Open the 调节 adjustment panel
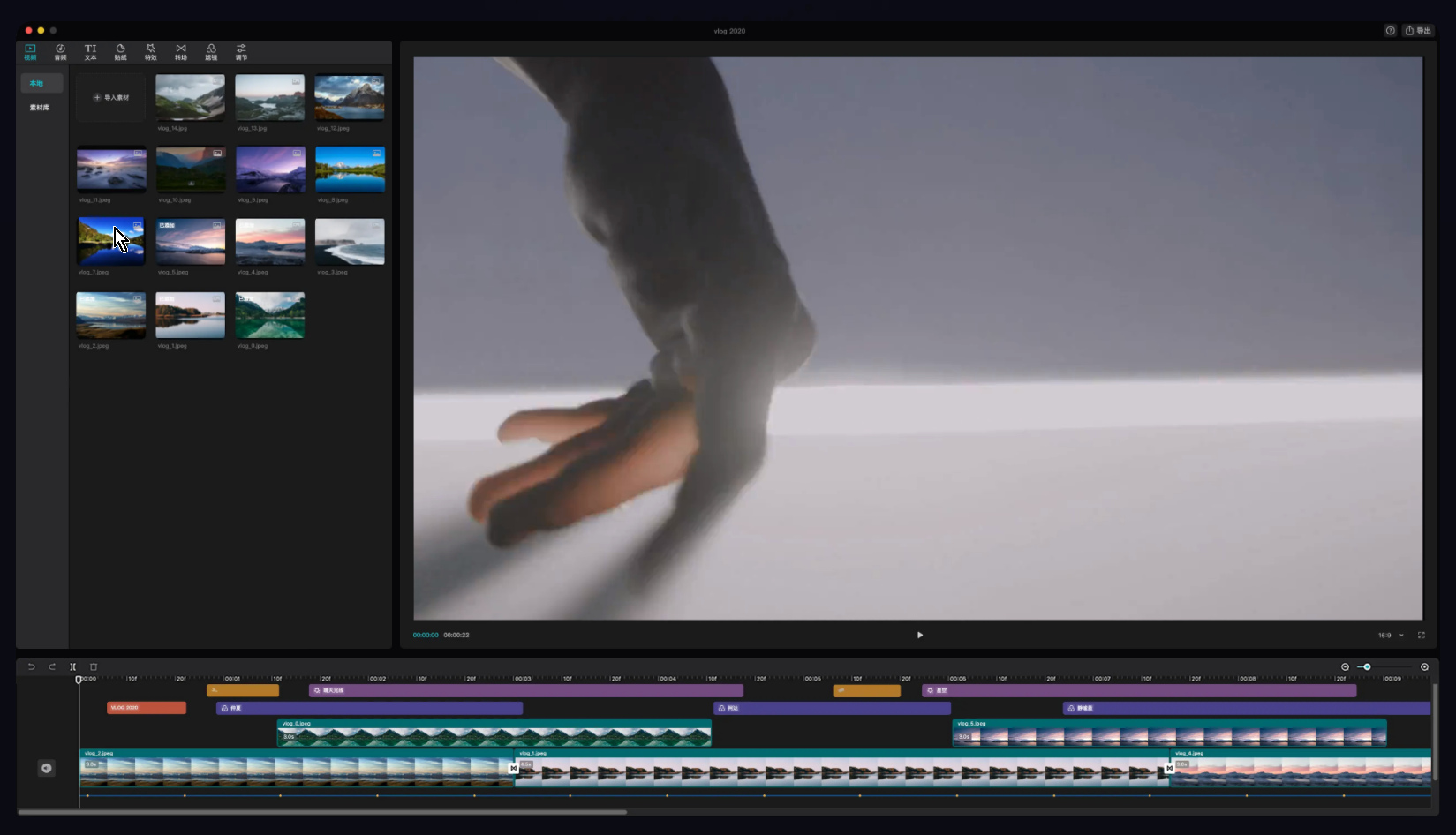The width and height of the screenshot is (1456, 835). tap(241, 52)
